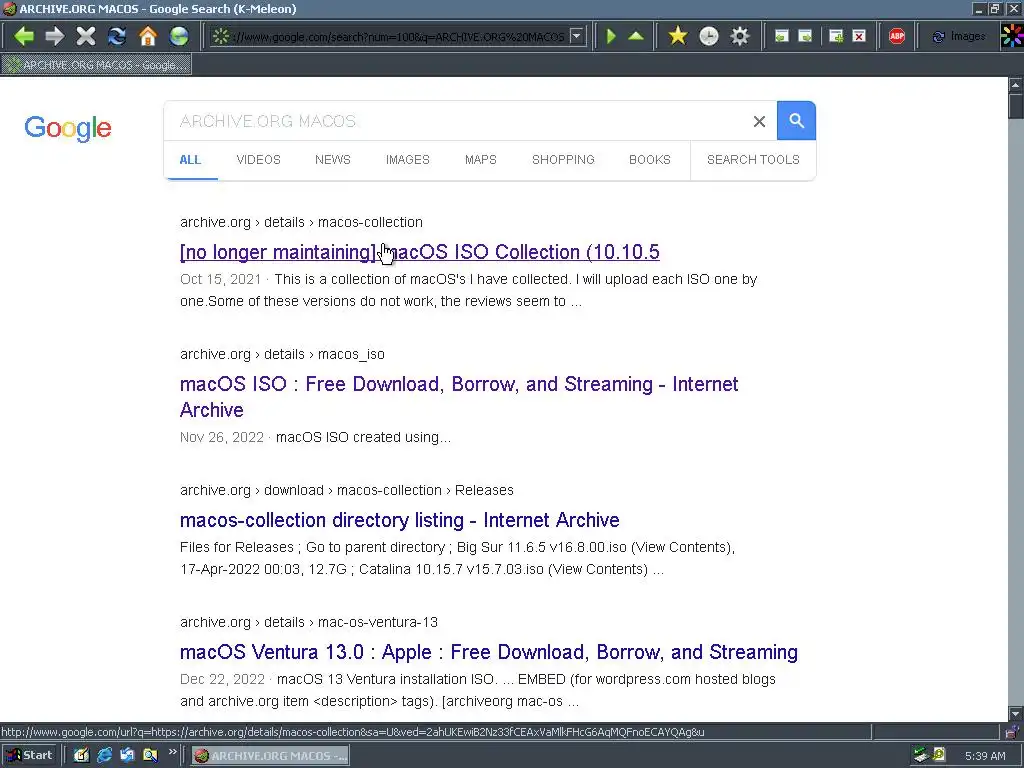
Task: Click the blue magnifier search button
Action: 796,120
